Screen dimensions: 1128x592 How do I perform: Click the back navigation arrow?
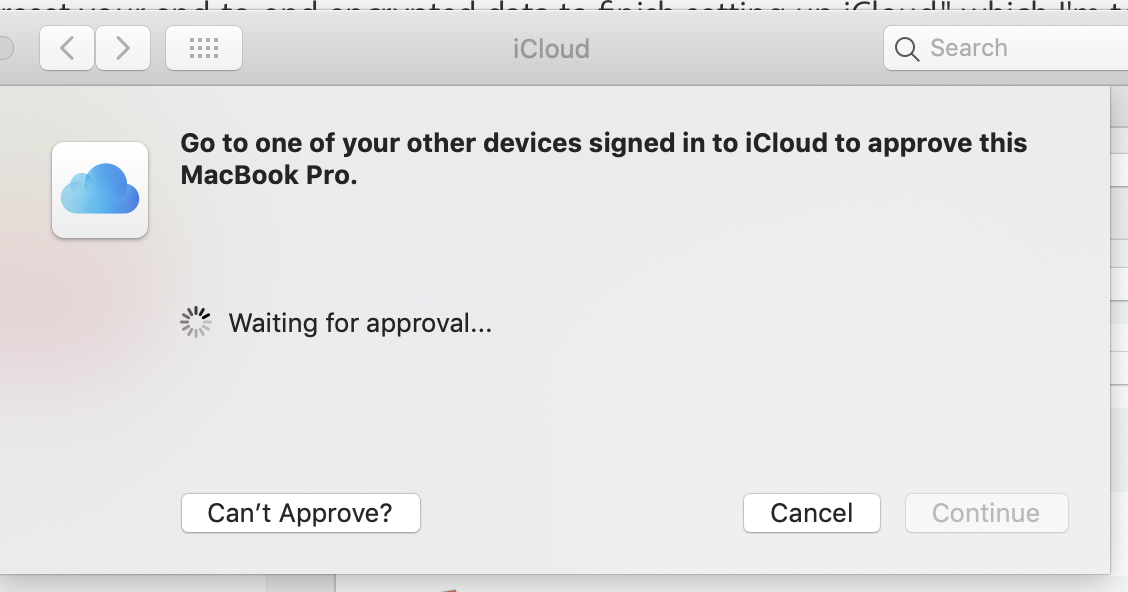pyautogui.click(x=67, y=48)
